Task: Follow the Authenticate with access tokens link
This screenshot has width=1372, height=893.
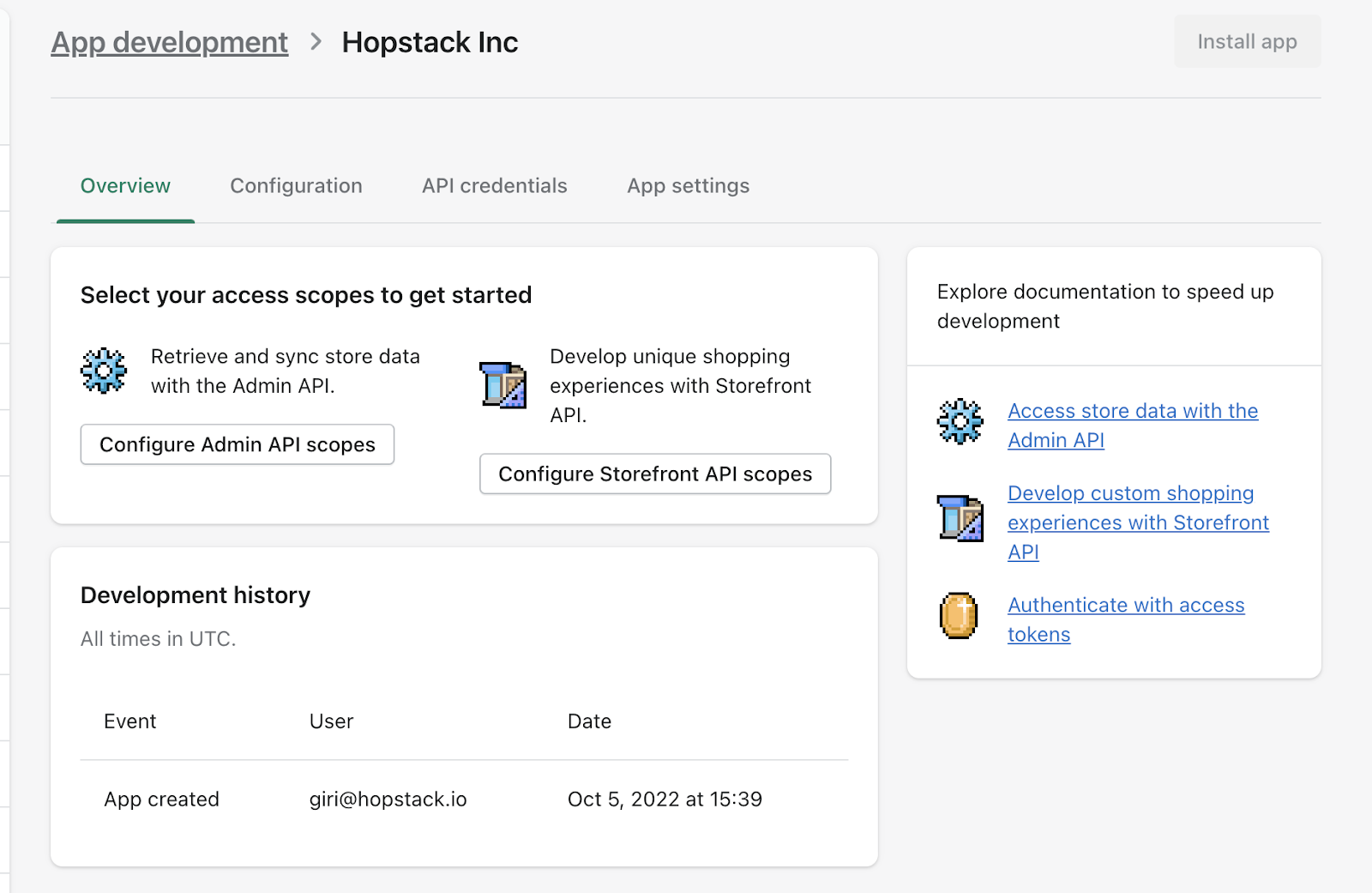Action: (x=1125, y=606)
